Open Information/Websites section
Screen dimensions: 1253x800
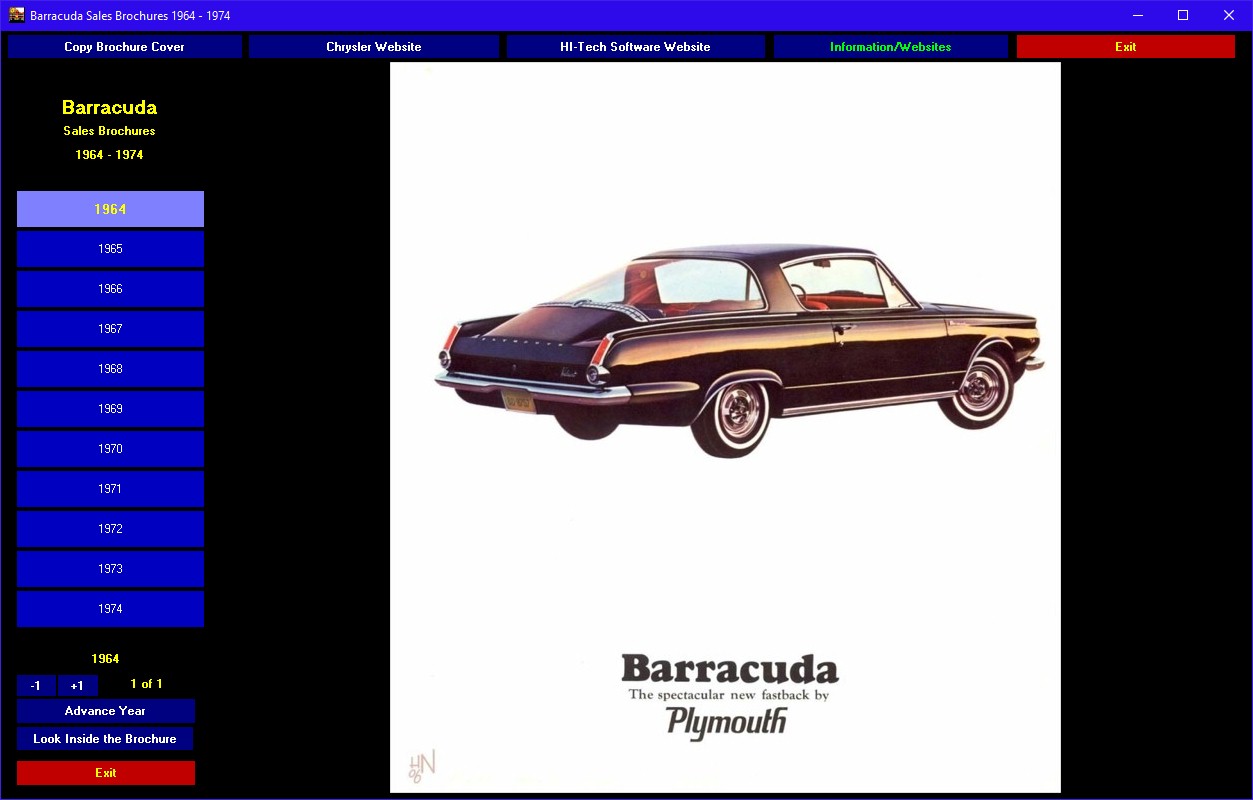(x=890, y=47)
